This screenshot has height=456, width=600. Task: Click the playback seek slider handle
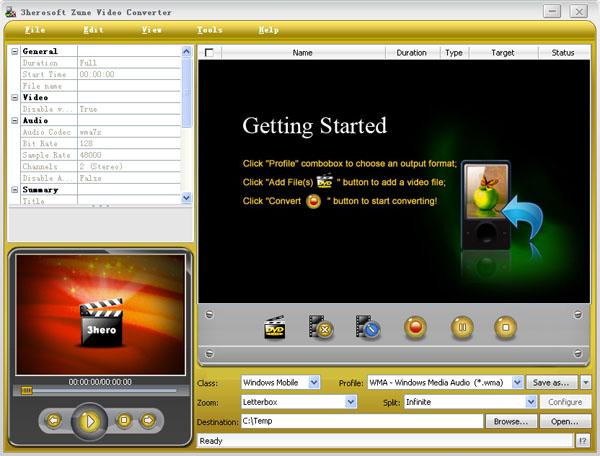click(x=26, y=391)
